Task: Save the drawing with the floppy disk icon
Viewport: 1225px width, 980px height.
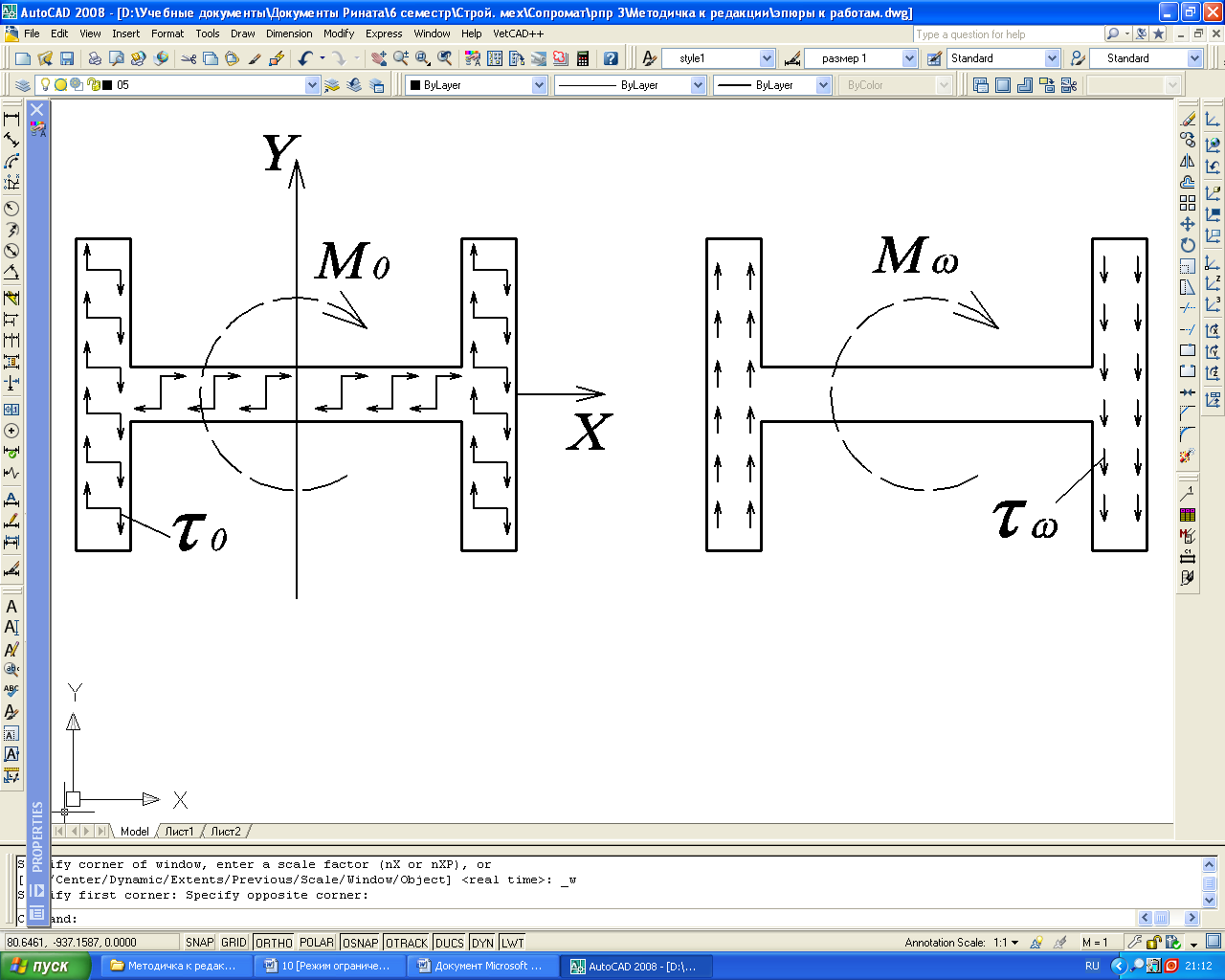Action: (x=66, y=58)
